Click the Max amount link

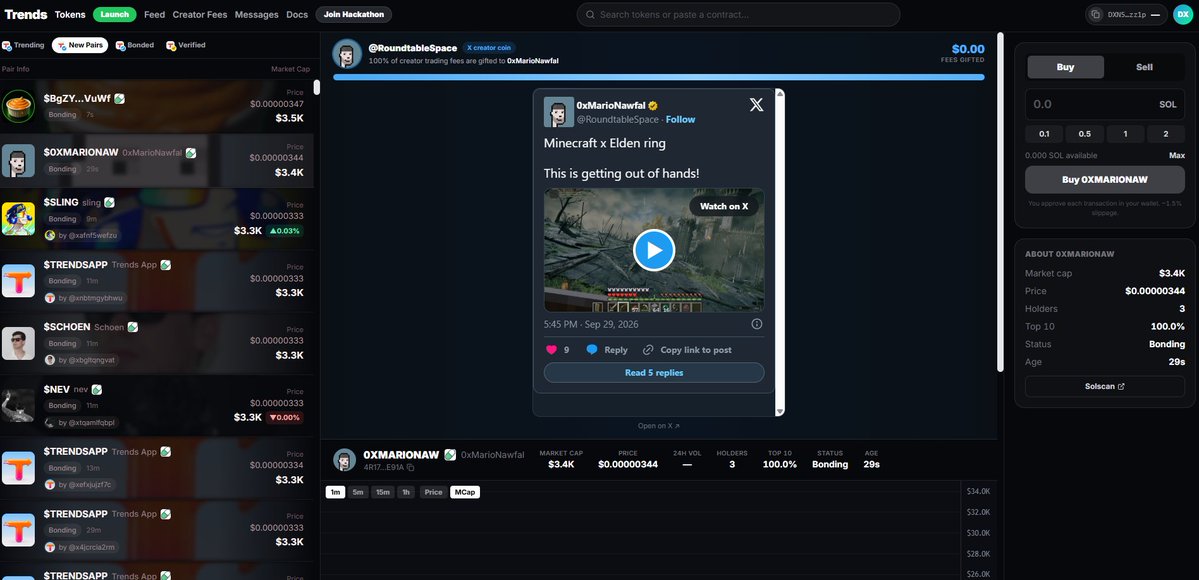click(x=1177, y=155)
